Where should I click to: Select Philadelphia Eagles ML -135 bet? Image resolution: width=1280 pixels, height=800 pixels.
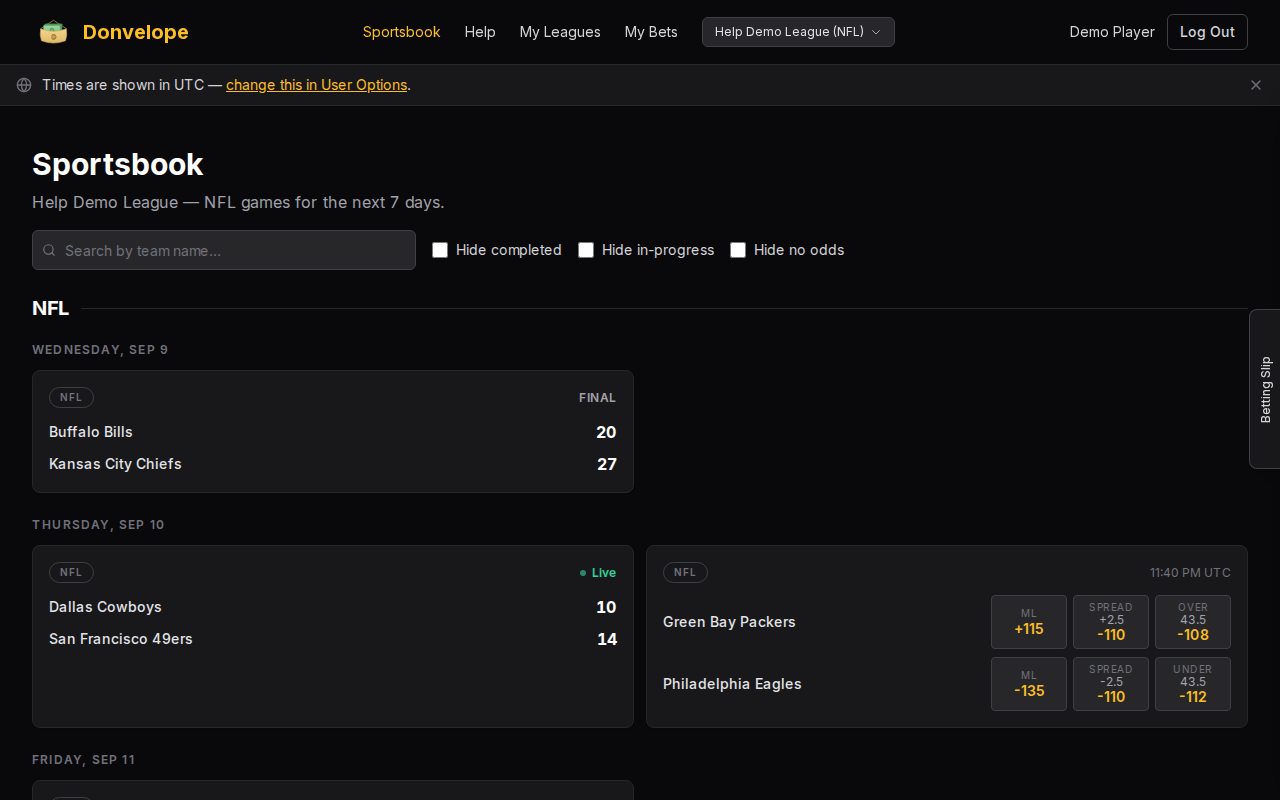click(1029, 684)
